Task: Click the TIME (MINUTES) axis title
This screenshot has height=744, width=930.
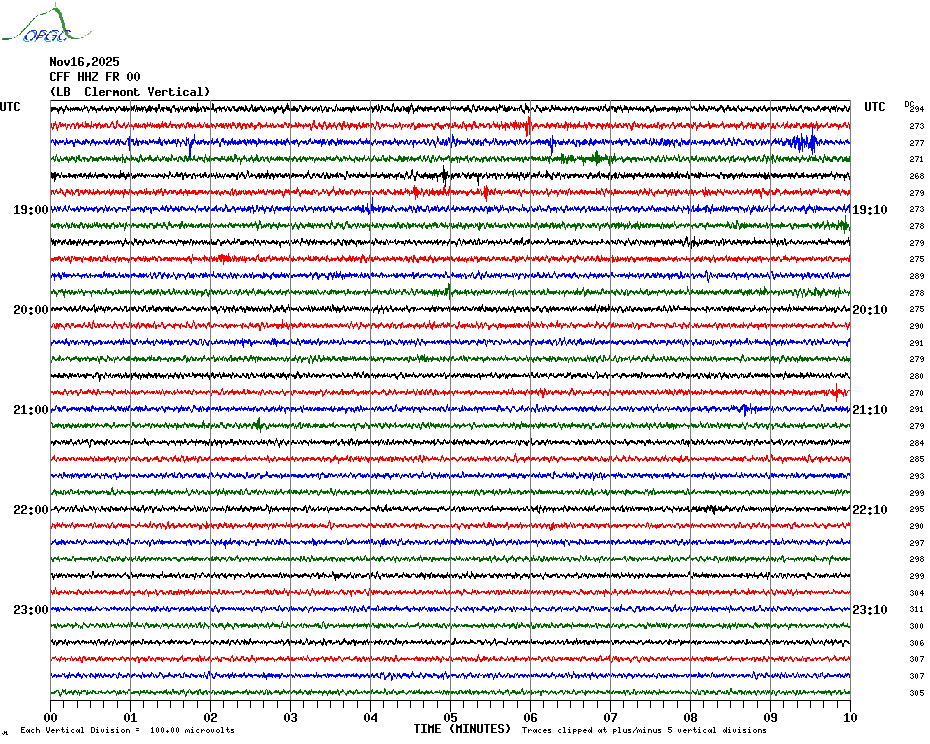Action: click(x=462, y=729)
